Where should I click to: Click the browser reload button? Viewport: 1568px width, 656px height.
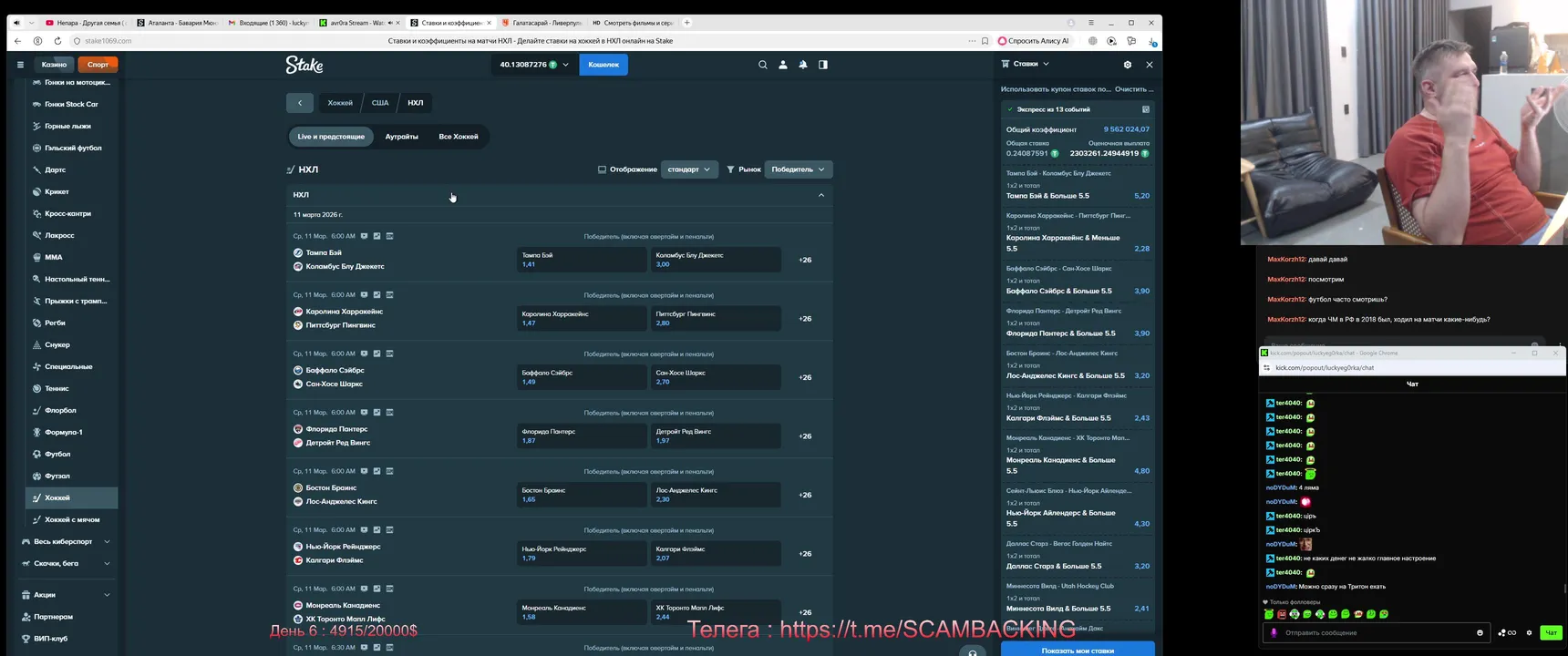(x=57, y=41)
